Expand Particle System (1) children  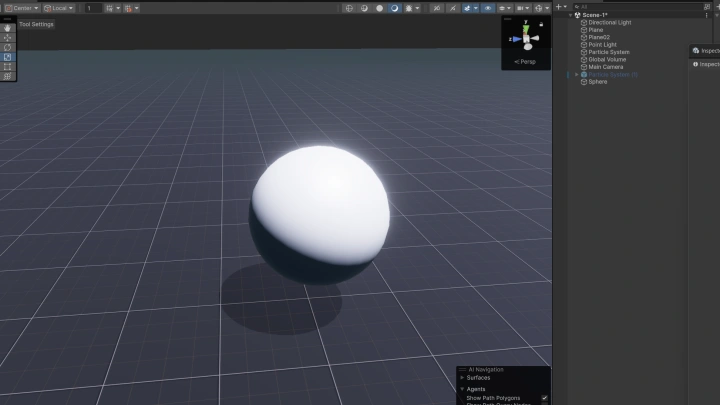[x=576, y=74]
